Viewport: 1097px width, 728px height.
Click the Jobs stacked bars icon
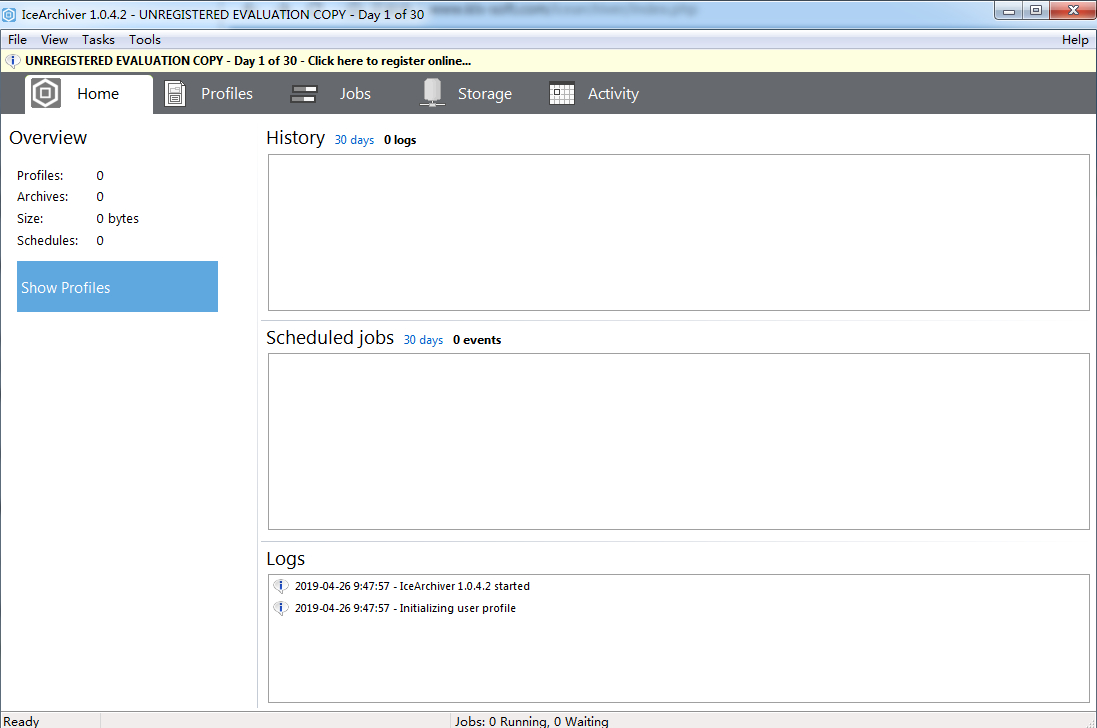coord(304,94)
